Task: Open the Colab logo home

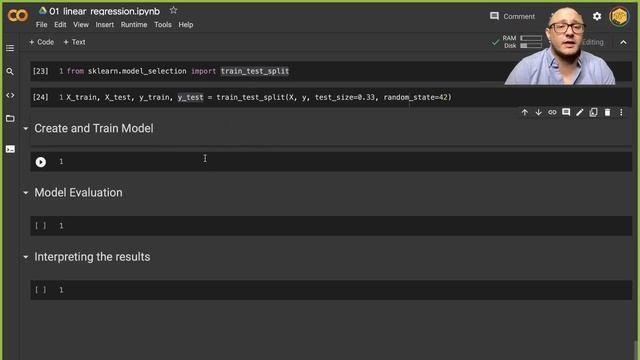Action: click(18, 16)
